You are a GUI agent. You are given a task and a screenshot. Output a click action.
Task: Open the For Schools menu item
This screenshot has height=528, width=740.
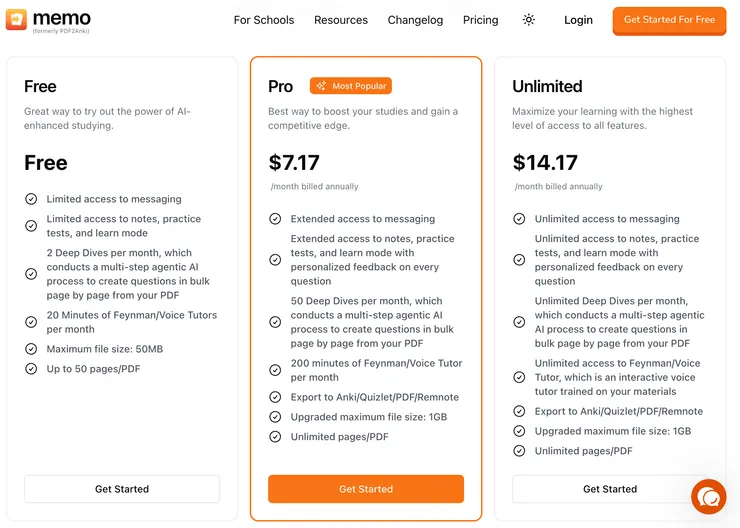[x=264, y=20]
